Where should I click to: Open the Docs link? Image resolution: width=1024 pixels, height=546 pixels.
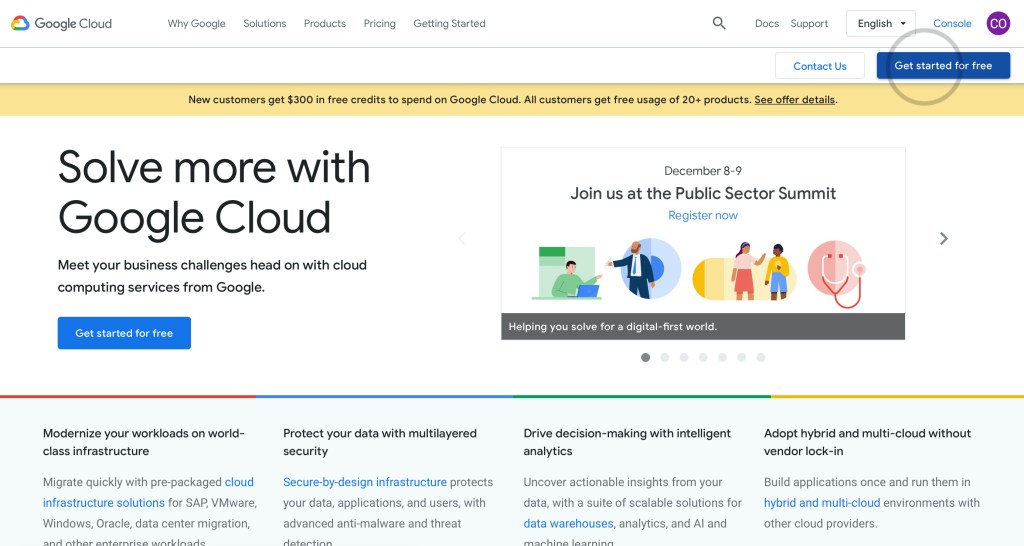pyautogui.click(x=767, y=24)
